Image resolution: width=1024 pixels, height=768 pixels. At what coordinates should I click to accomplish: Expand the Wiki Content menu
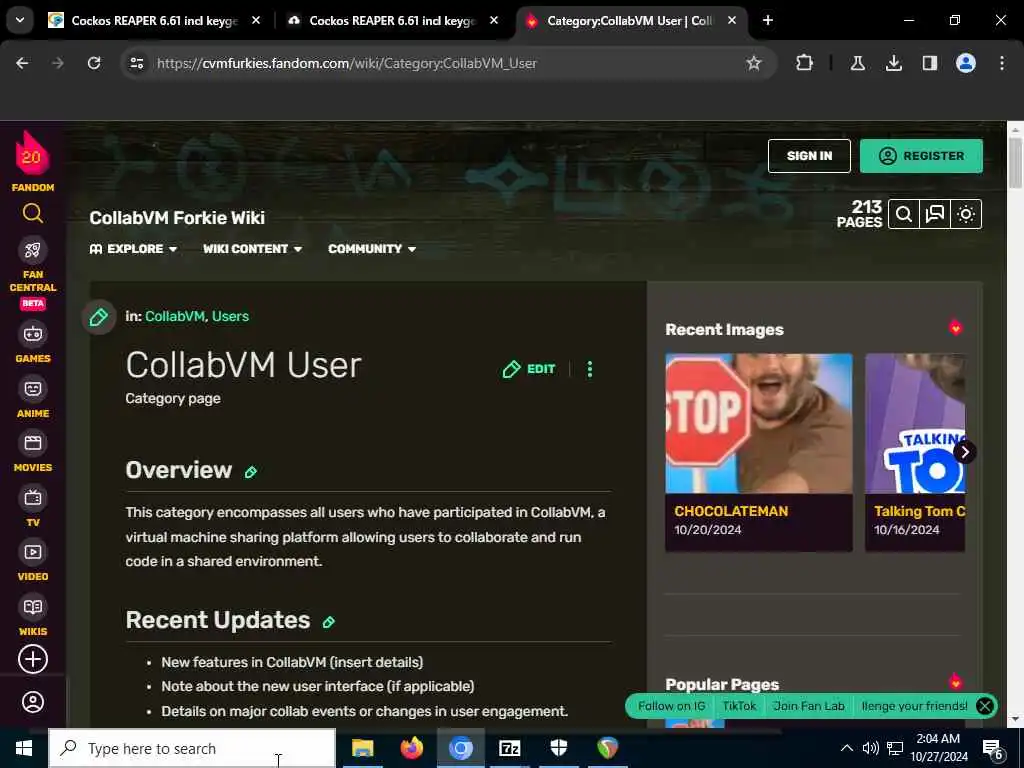point(252,249)
